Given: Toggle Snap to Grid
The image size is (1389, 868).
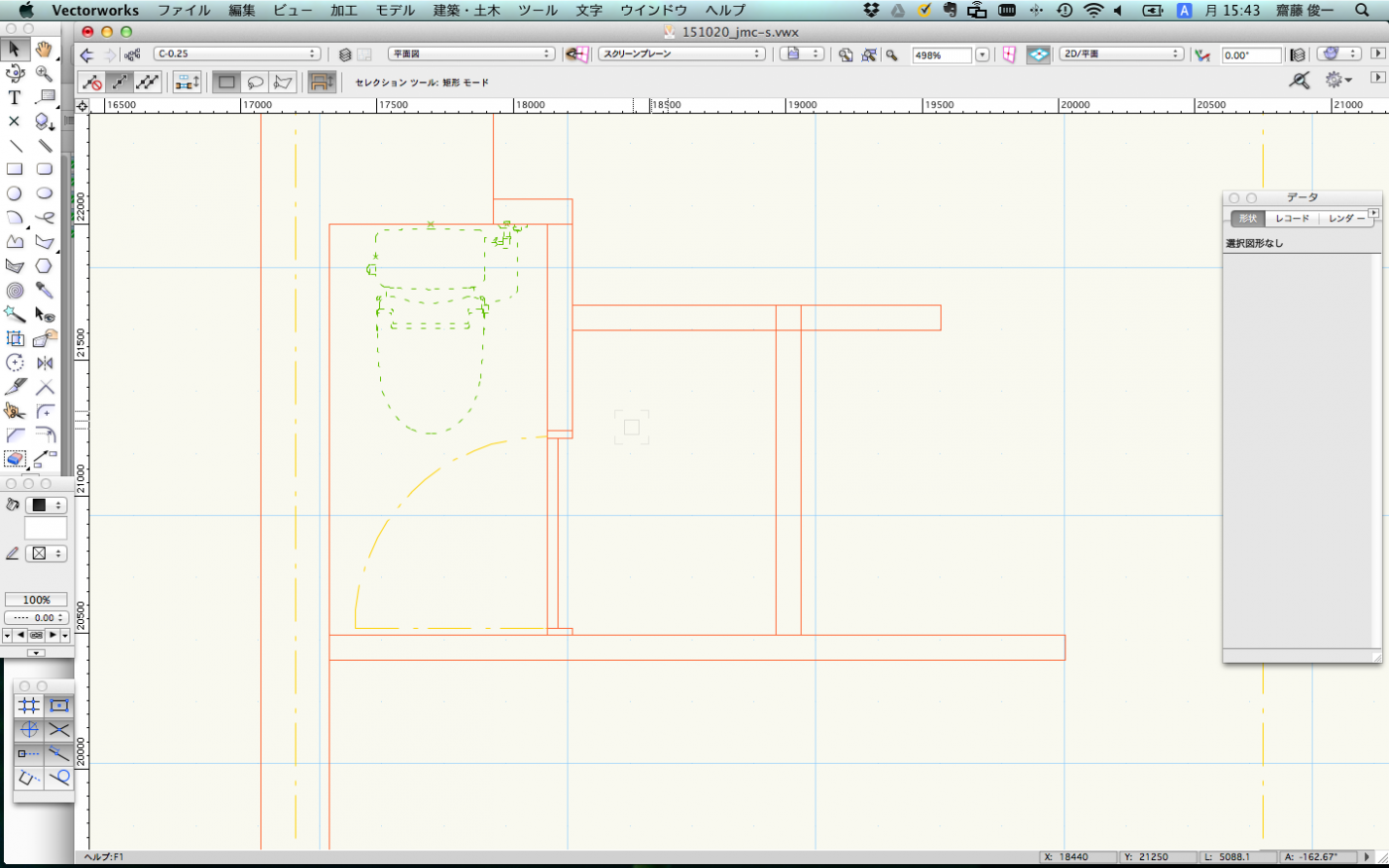Looking at the screenshot, I should (x=29, y=705).
